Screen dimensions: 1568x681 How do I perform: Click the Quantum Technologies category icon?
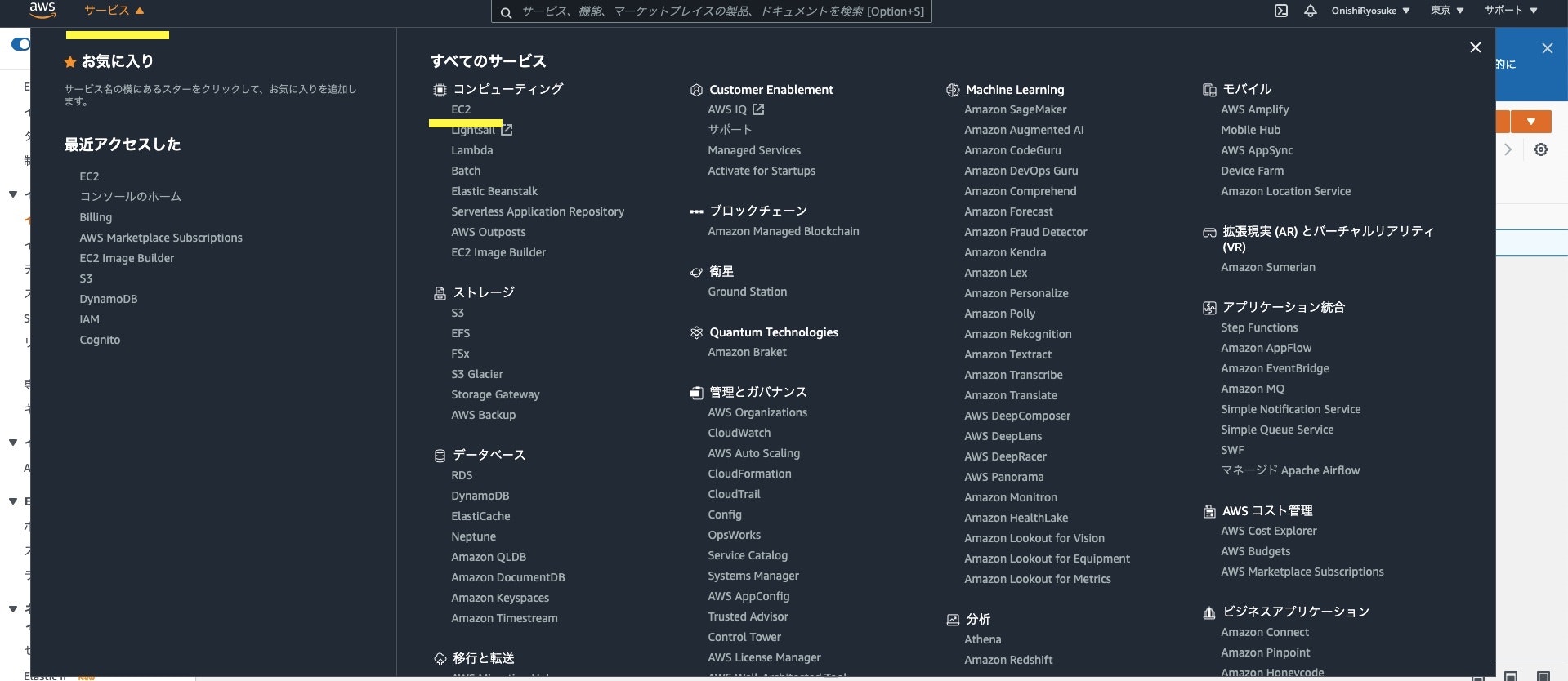pos(696,332)
